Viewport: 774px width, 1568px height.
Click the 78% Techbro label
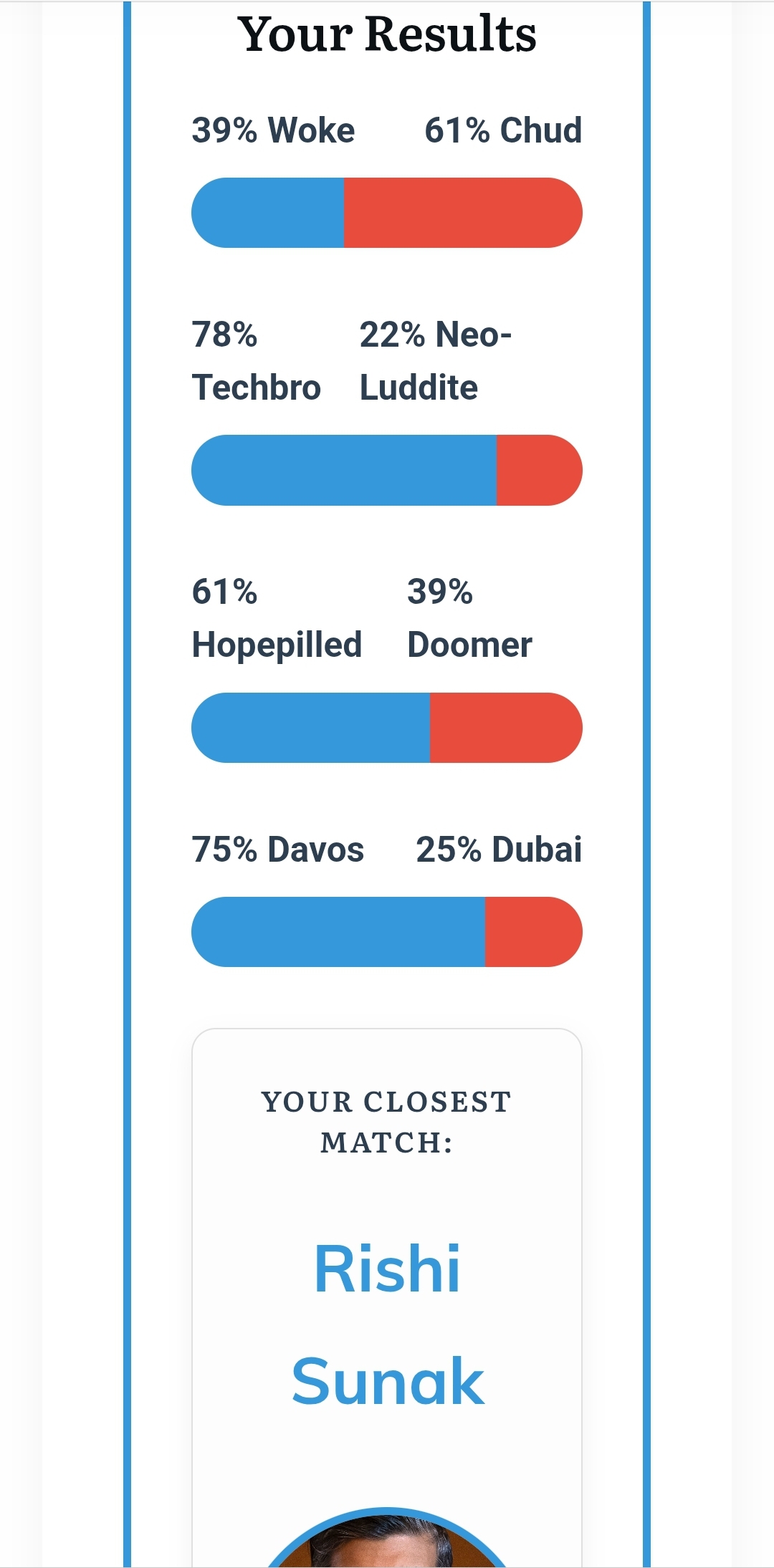[256, 361]
